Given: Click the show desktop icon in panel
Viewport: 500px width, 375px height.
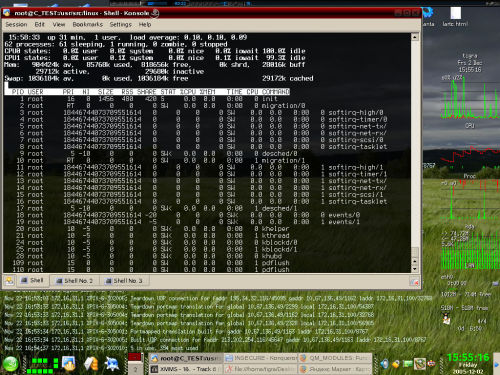Looking at the screenshot, I should point(69,363).
